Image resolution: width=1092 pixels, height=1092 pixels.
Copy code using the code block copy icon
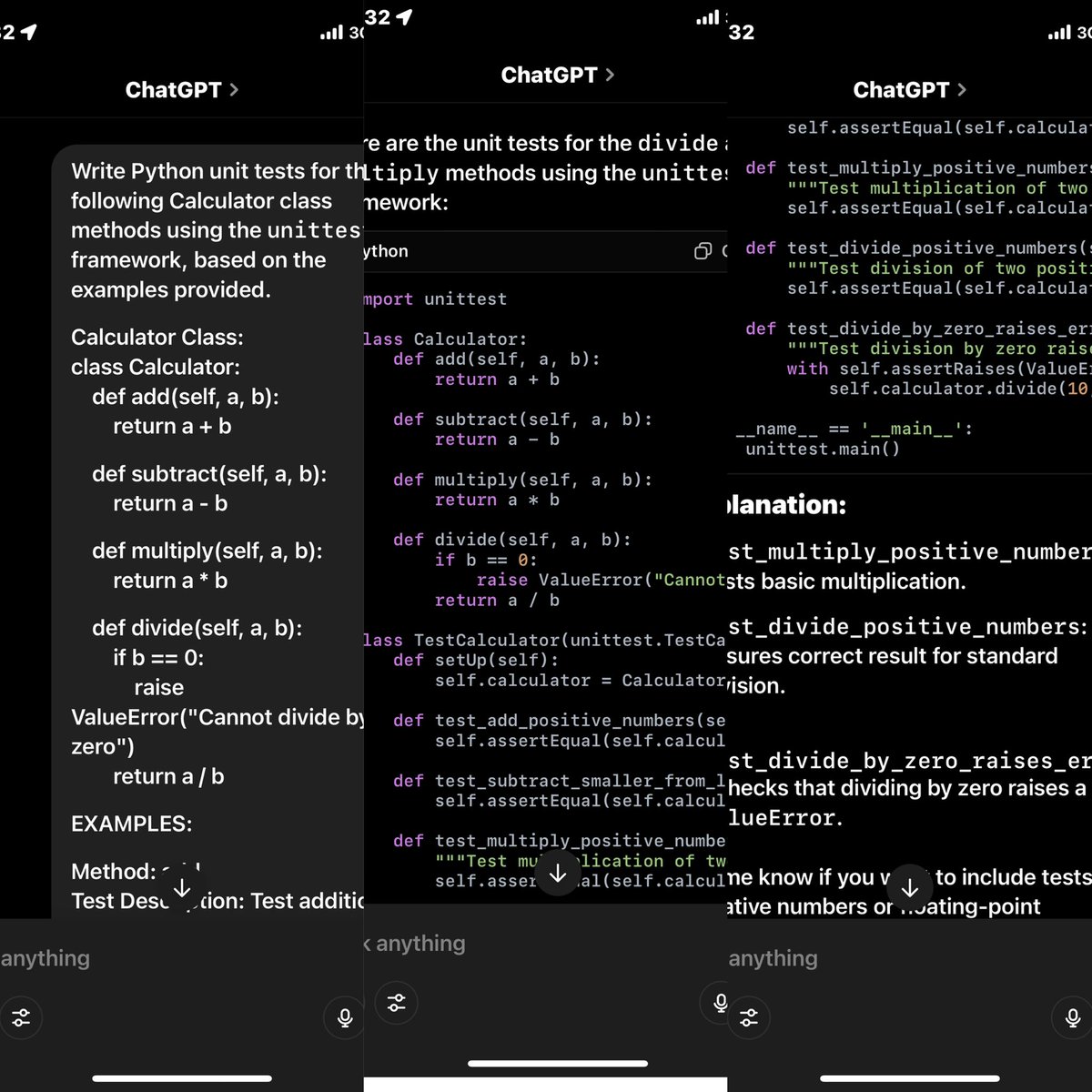pos(703,251)
